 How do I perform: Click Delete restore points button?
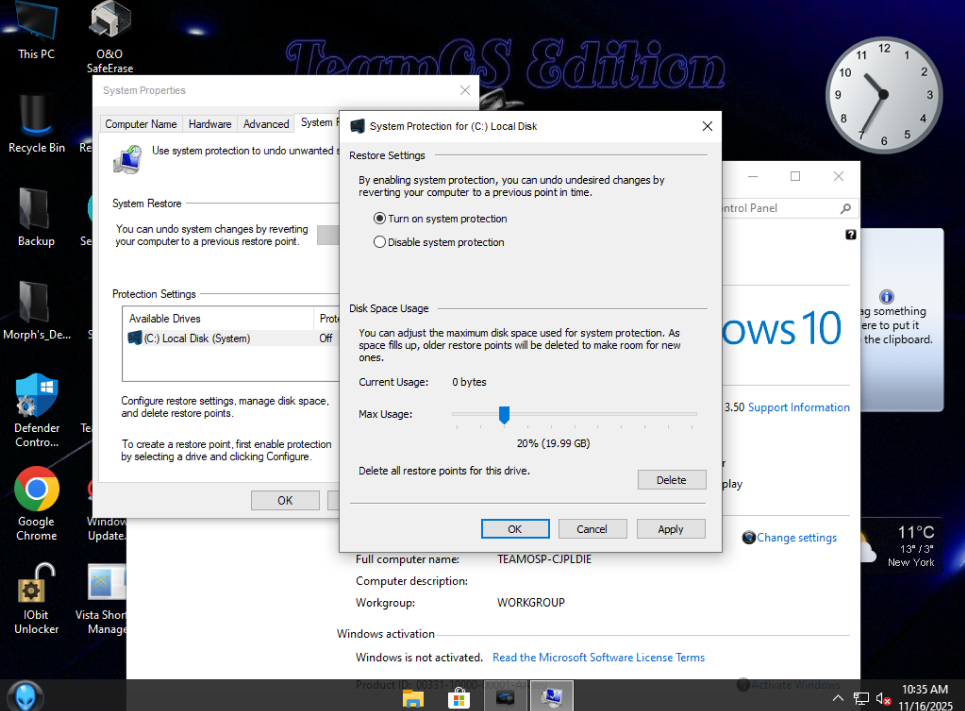click(x=671, y=480)
